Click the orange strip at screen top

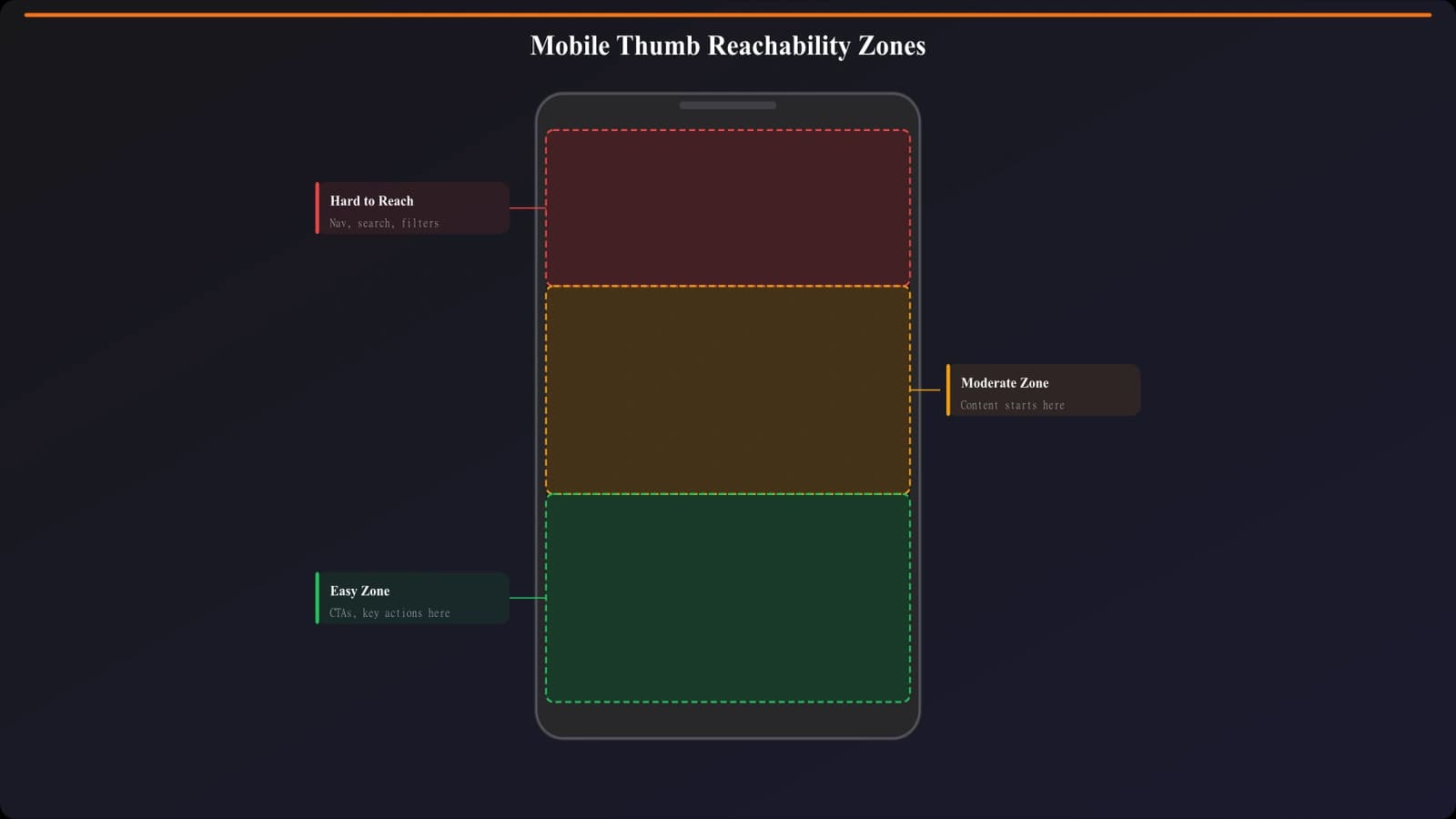728,13
